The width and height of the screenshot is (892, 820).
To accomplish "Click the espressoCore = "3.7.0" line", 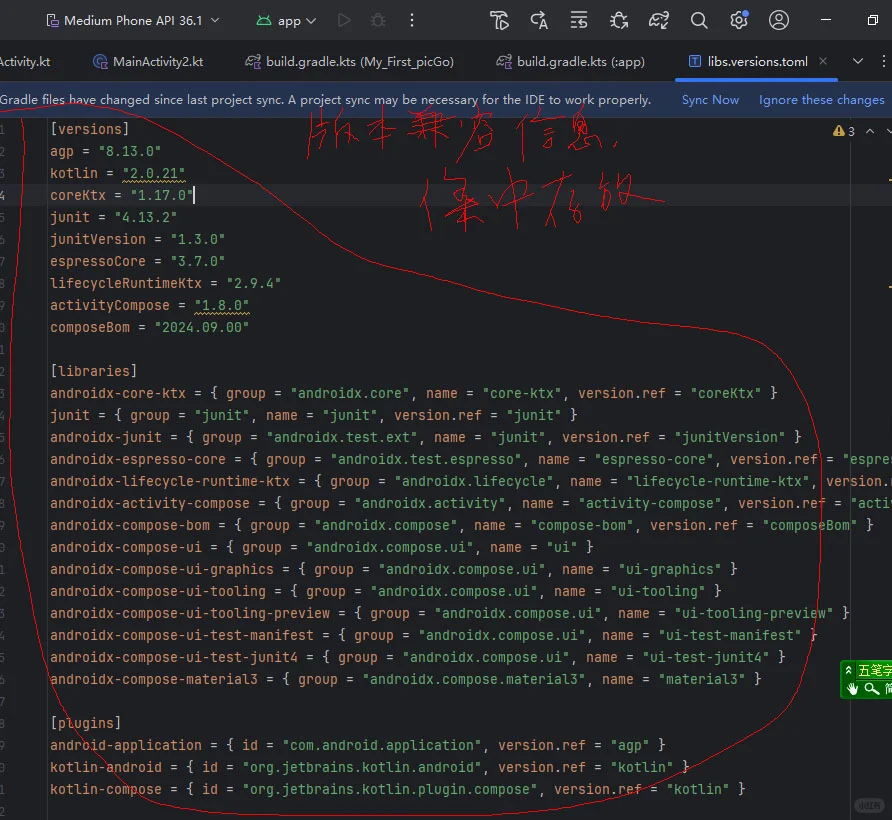I will pyautogui.click(x=138, y=261).
